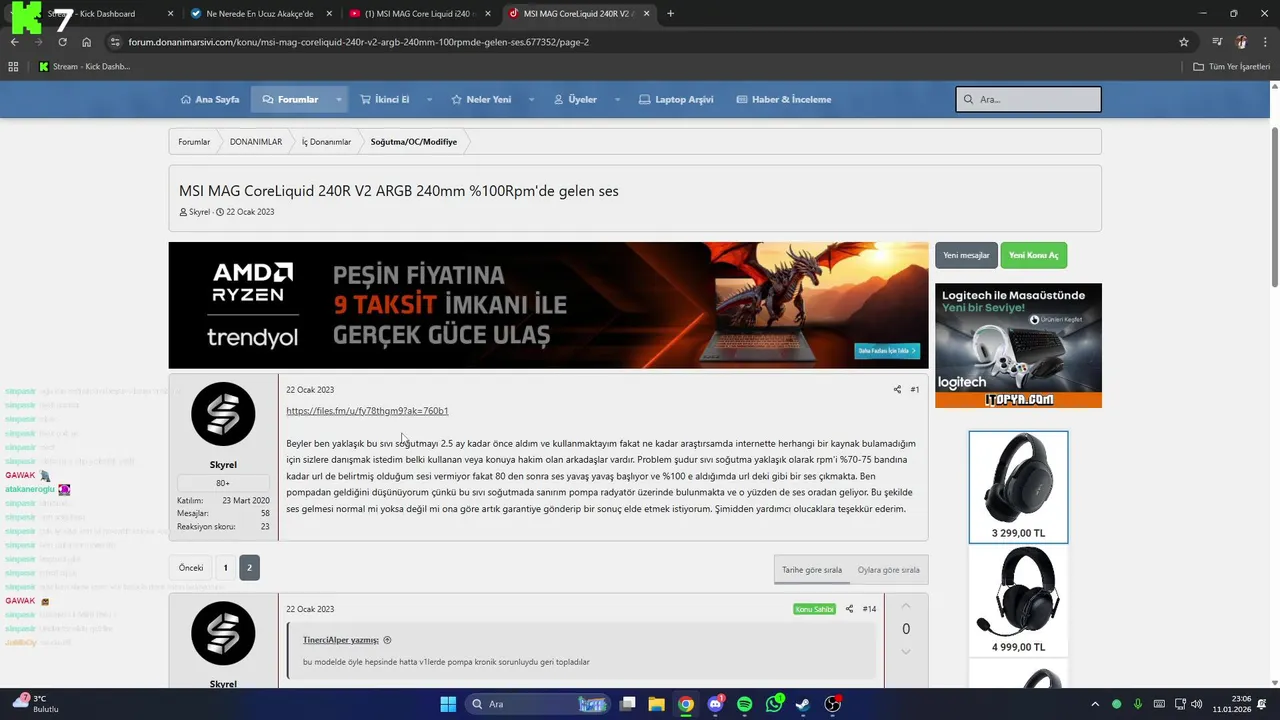Expand the Üyeler dropdown arrow
1280x720 pixels.
pyautogui.click(x=617, y=100)
